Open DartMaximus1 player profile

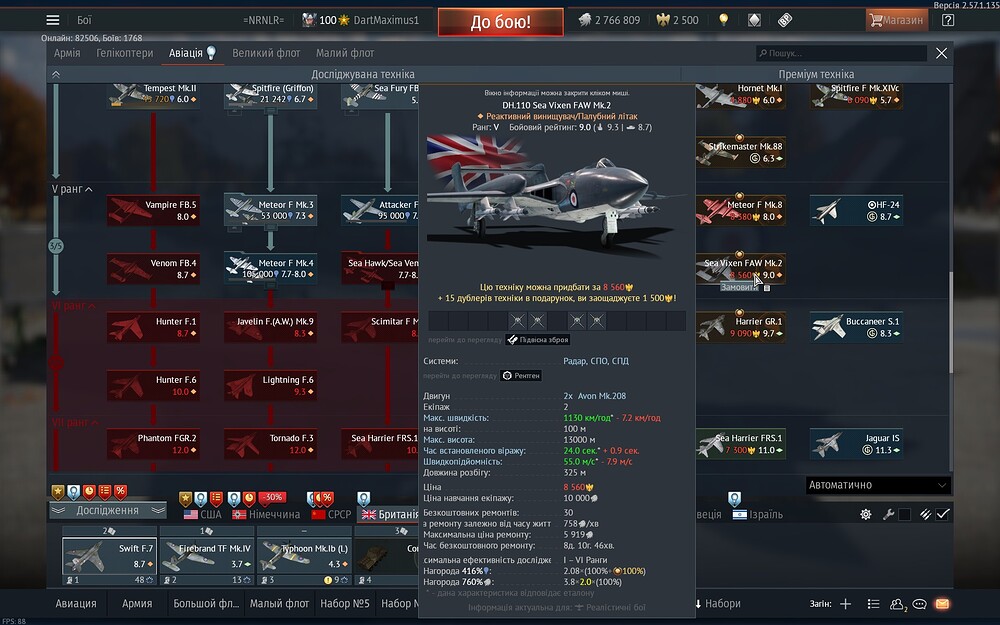coord(386,20)
